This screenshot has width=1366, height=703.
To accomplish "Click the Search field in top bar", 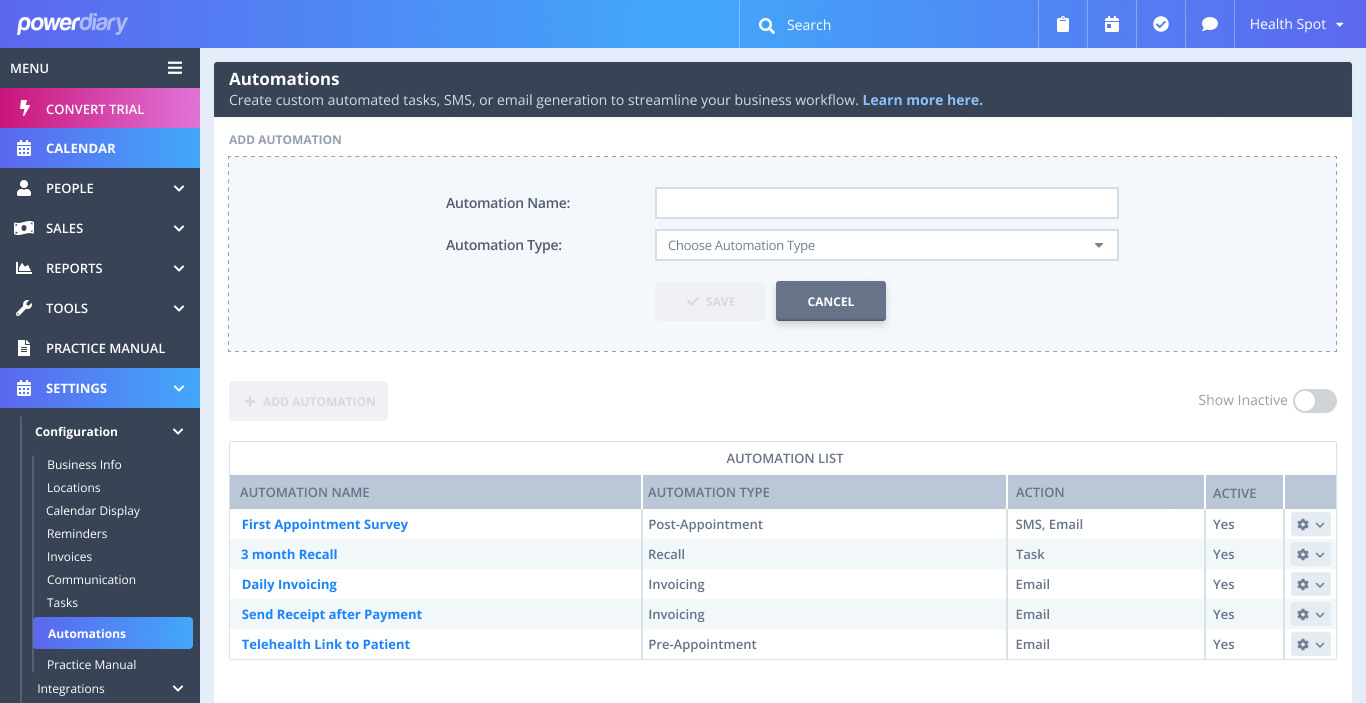I will 890,25.
